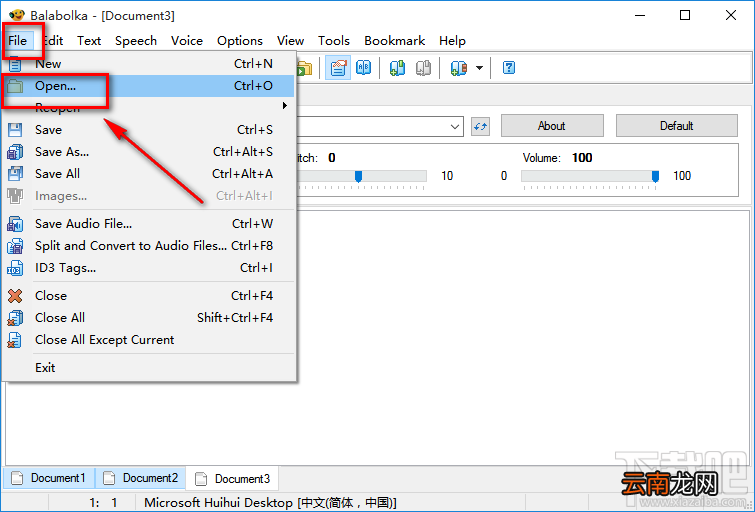Screen dimensions: 755x512
Task: Click the Close All Except Current icon
Action: pyautogui.click(x=15, y=340)
